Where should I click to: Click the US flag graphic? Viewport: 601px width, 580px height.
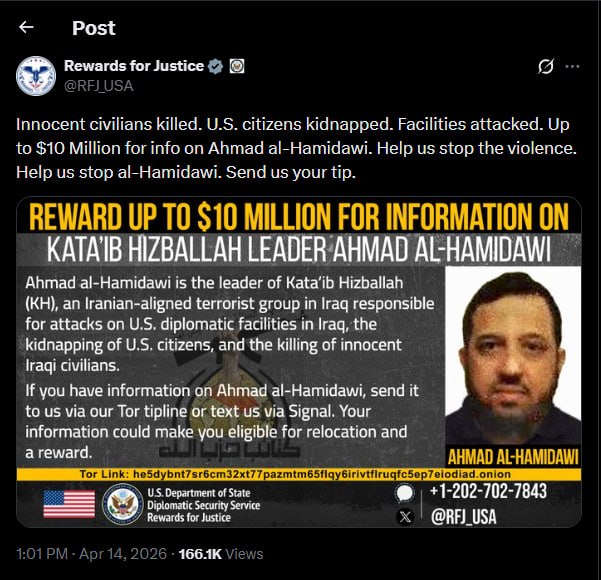pos(69,504)
